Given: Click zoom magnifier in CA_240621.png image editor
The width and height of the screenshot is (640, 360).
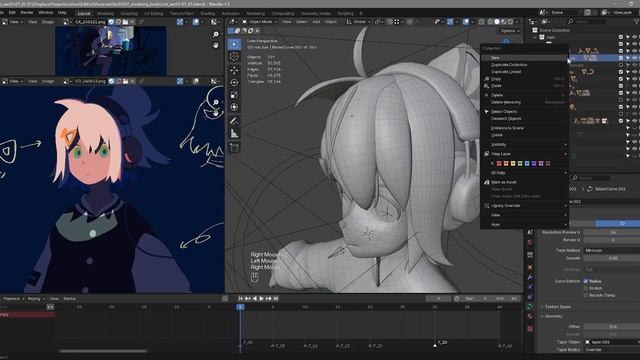Looking at the screenshot, I should tap(216, 34).
